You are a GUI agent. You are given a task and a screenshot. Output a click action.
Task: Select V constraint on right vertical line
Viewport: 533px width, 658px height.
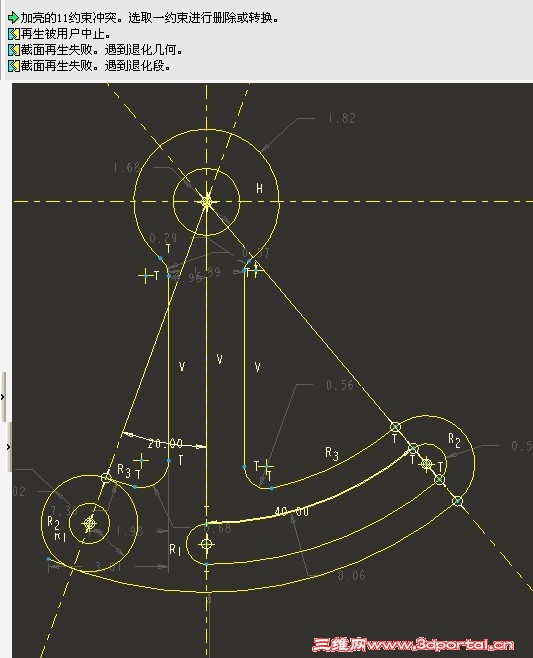click(257, 367)
